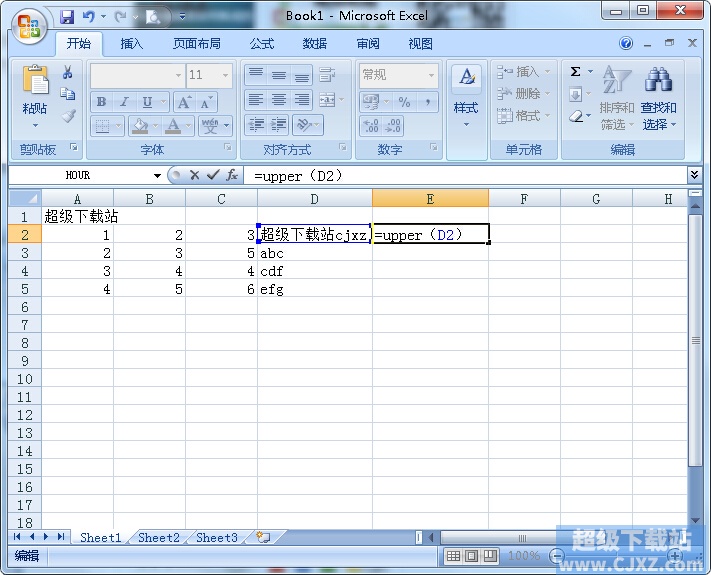Switch to the Data ribbon tab

click(315, 44)
